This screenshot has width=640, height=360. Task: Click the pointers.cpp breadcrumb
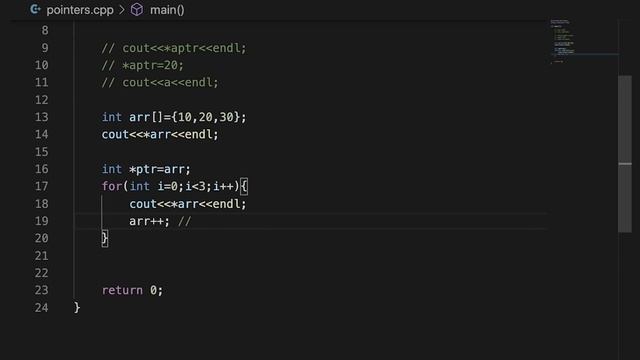point(80,10)
